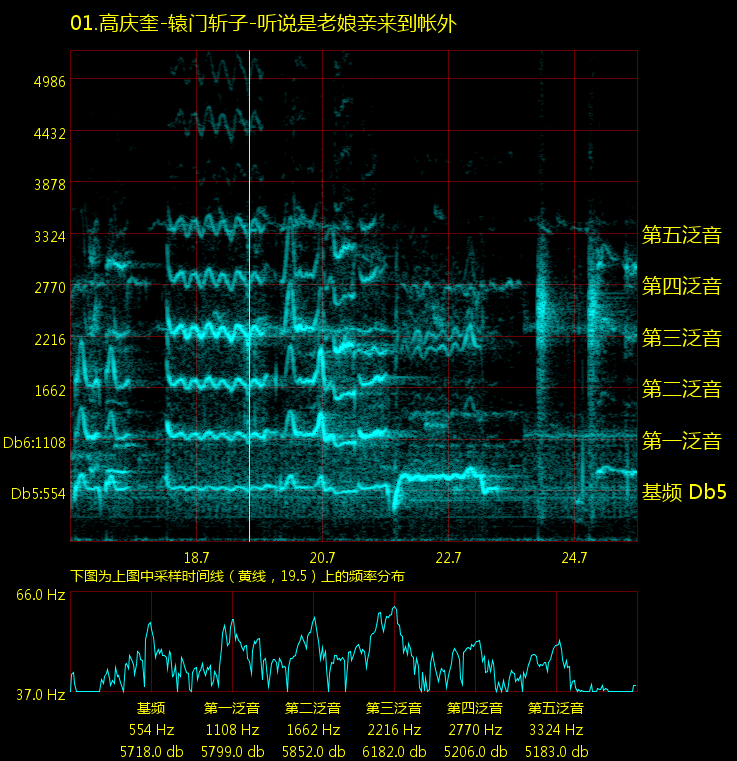The height and width of the screenshot is (761, 737).
Task: Click the song title text at top
Action: (x=263, y=23)
